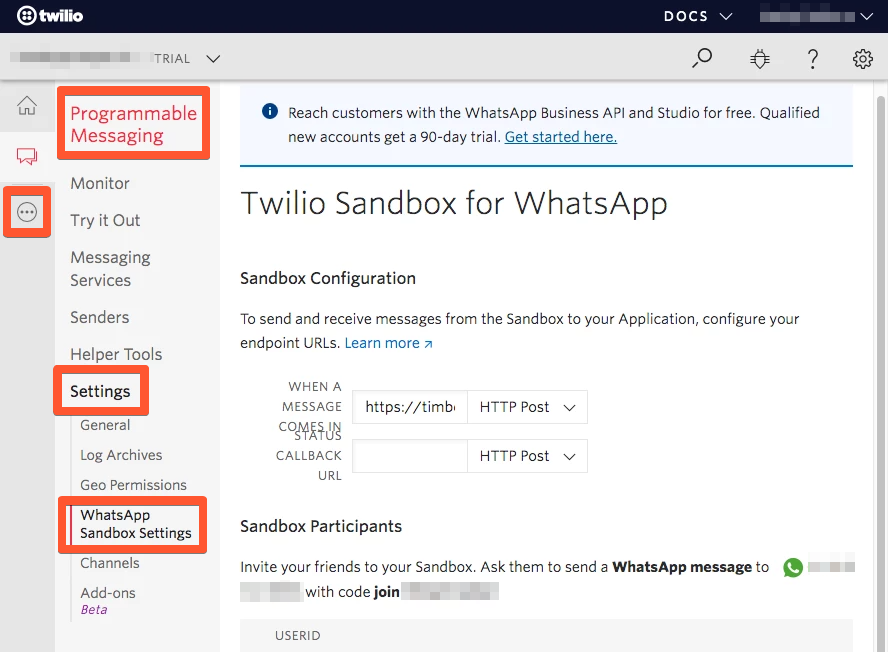This screenshot has width=888, height=652.
Task: Open Geo Permissions
Action: (x=134, y=485)
